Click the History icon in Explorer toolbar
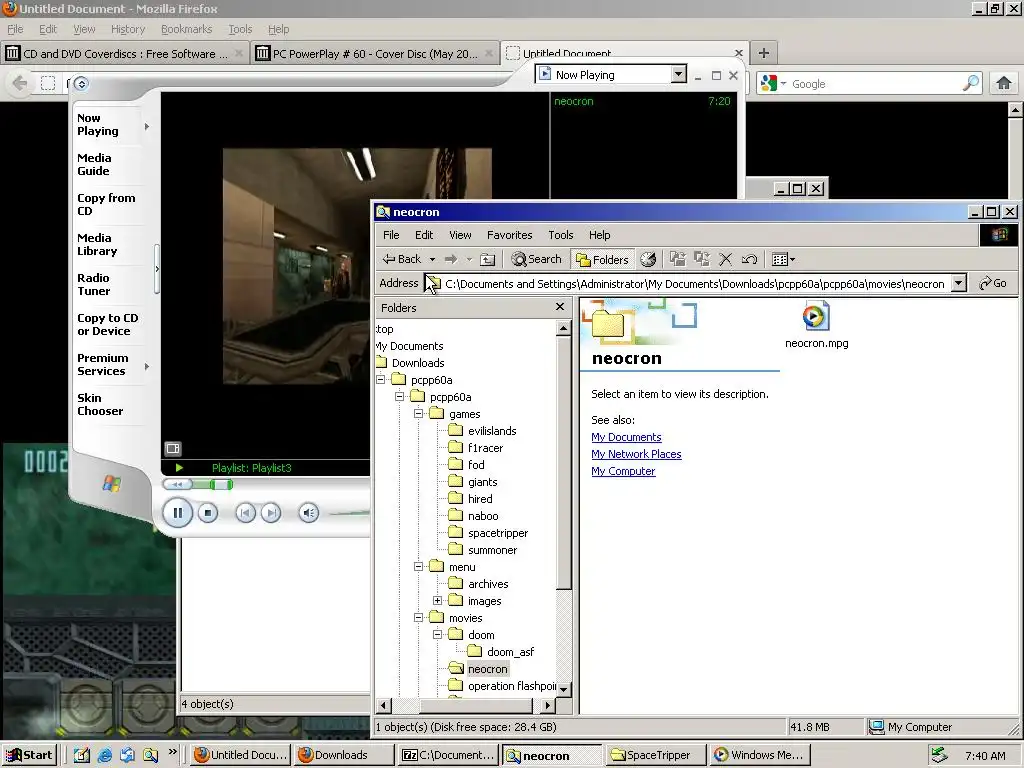Viewport: 1024px width, 768px height. (x=648, y=259)
